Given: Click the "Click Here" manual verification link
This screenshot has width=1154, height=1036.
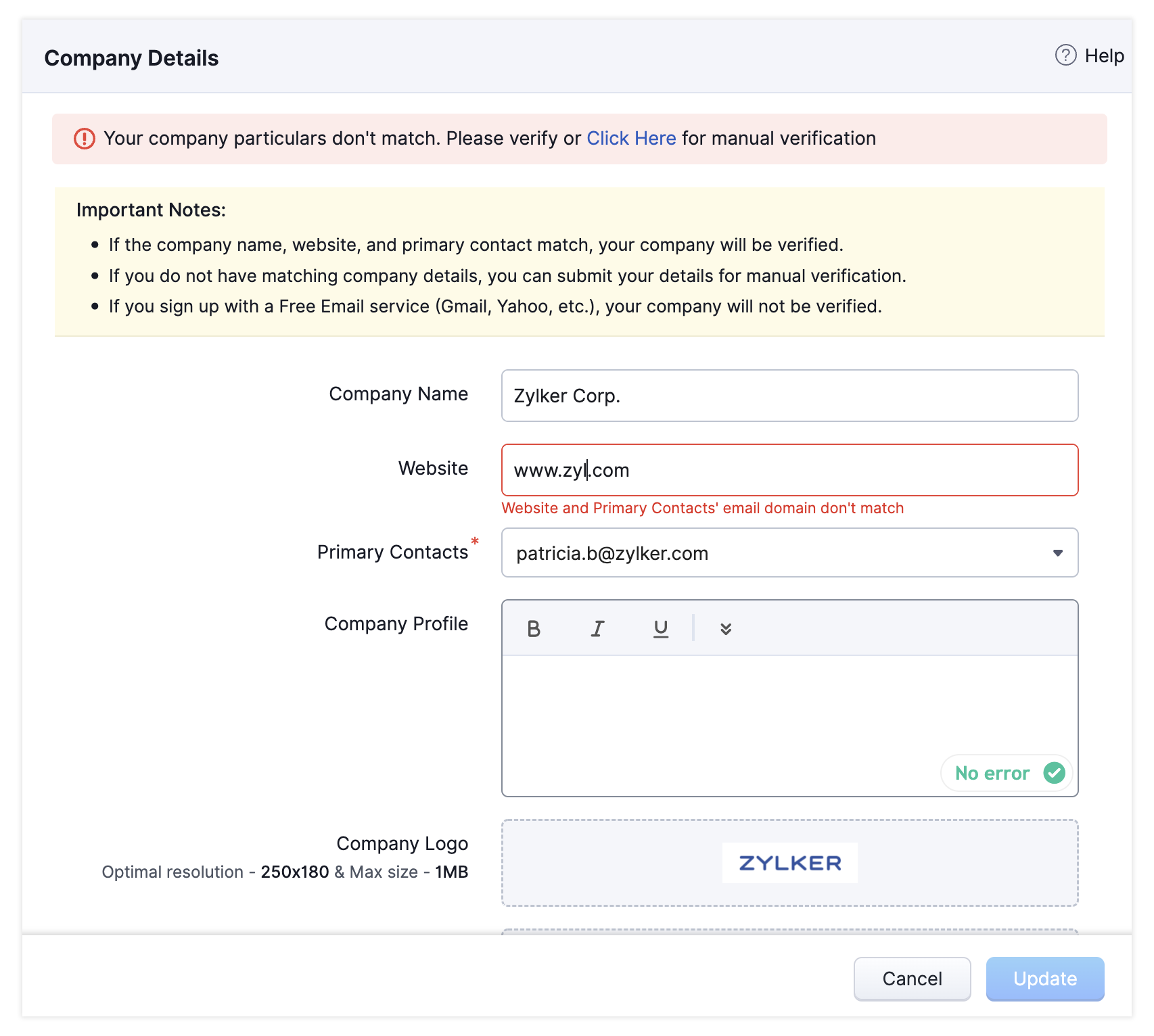Looking at the screenshot, I should coord(631,139).
